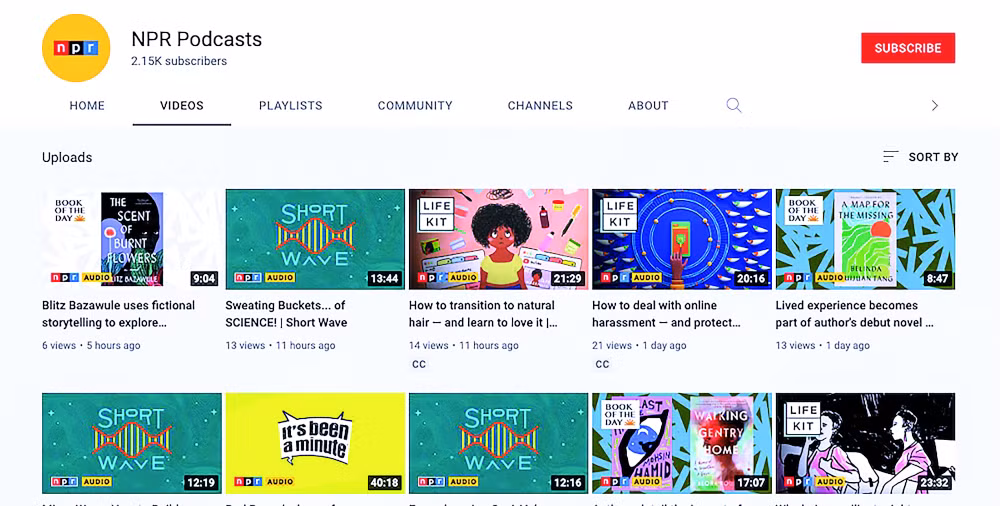The width and height of the screenshot is (1000, 506).
Task: Open title 'Blitz Bazawule uses fictional storytelling'
Action: (x=119, y=314)
